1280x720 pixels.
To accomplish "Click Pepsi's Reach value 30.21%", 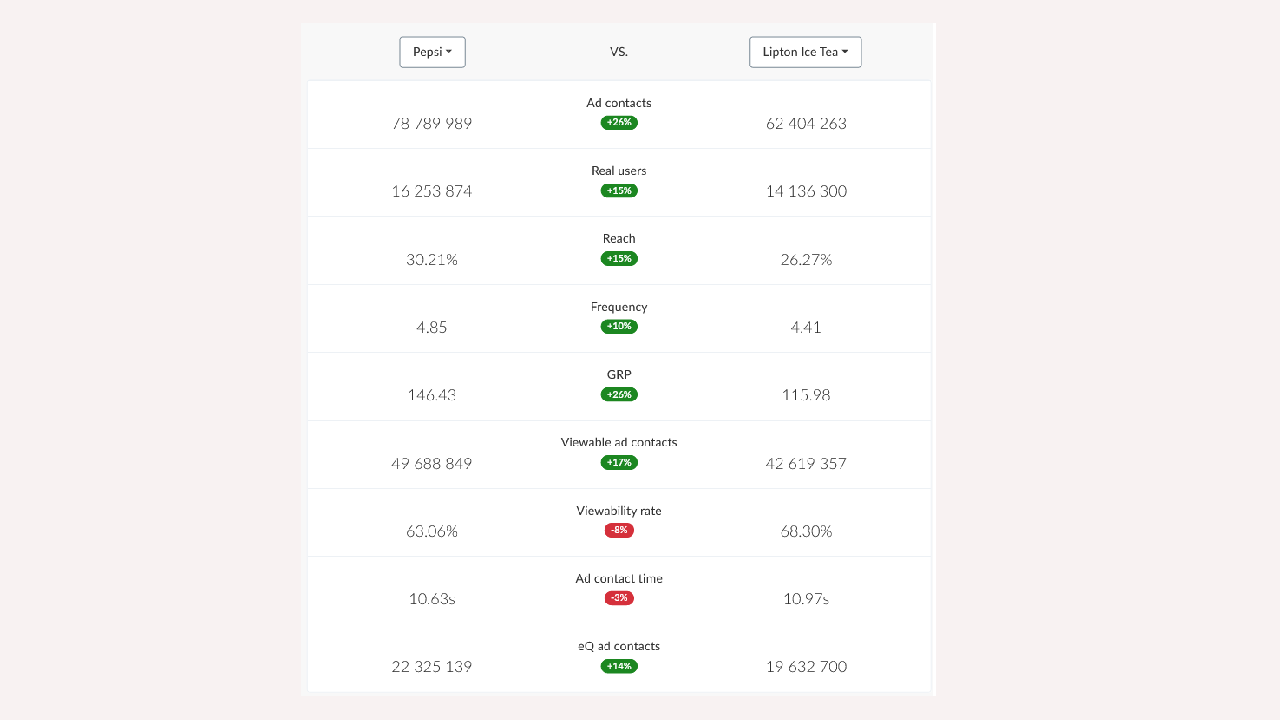I will coord(432,260).
